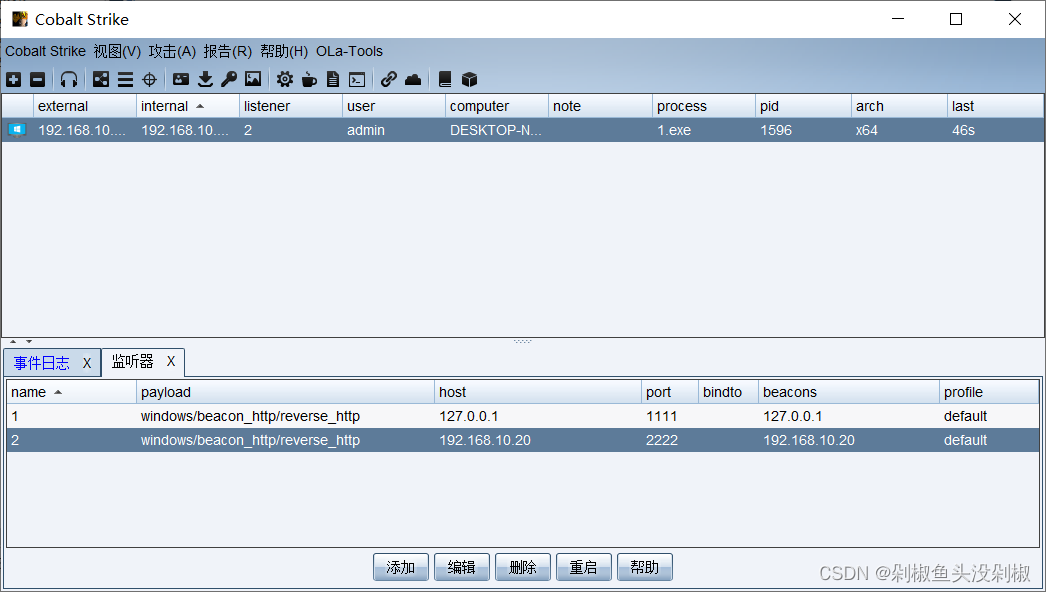Sort listeners by profile column header
This screenshot has height=592, width=1046.
989,392
